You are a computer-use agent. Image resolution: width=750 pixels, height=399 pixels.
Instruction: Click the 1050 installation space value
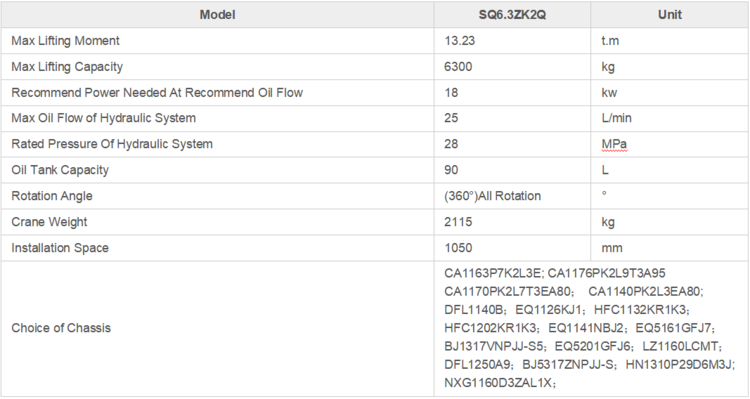(458, 248)
